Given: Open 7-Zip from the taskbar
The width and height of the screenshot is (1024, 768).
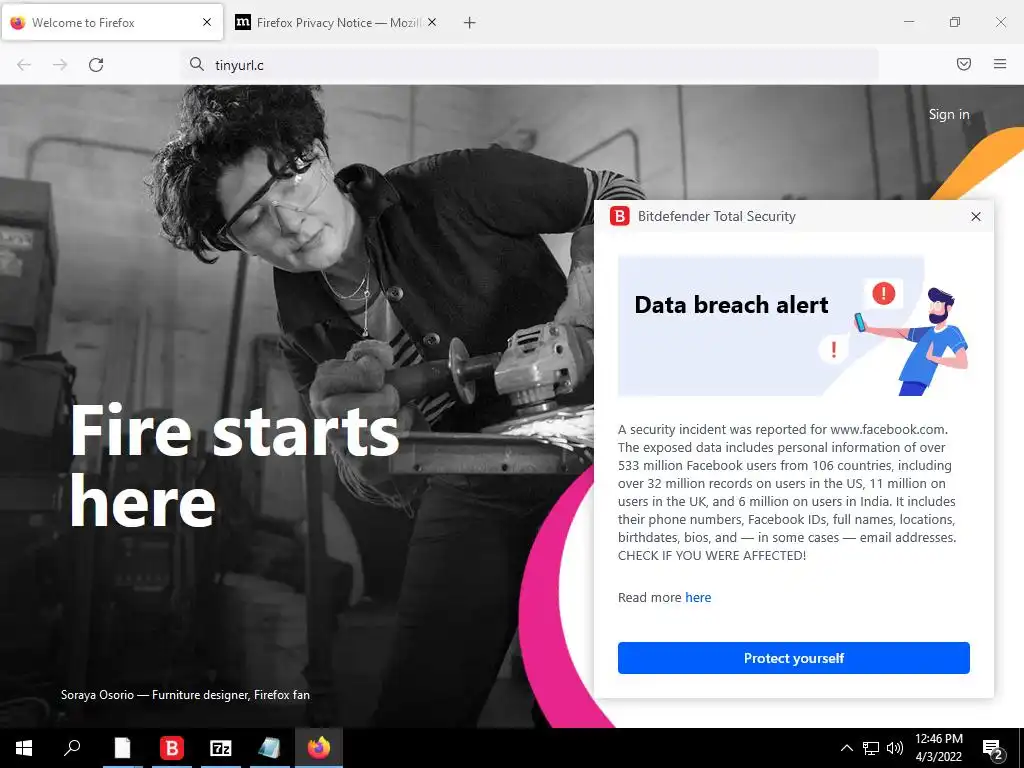Looking at the screenshot, I should click(221, 748).
